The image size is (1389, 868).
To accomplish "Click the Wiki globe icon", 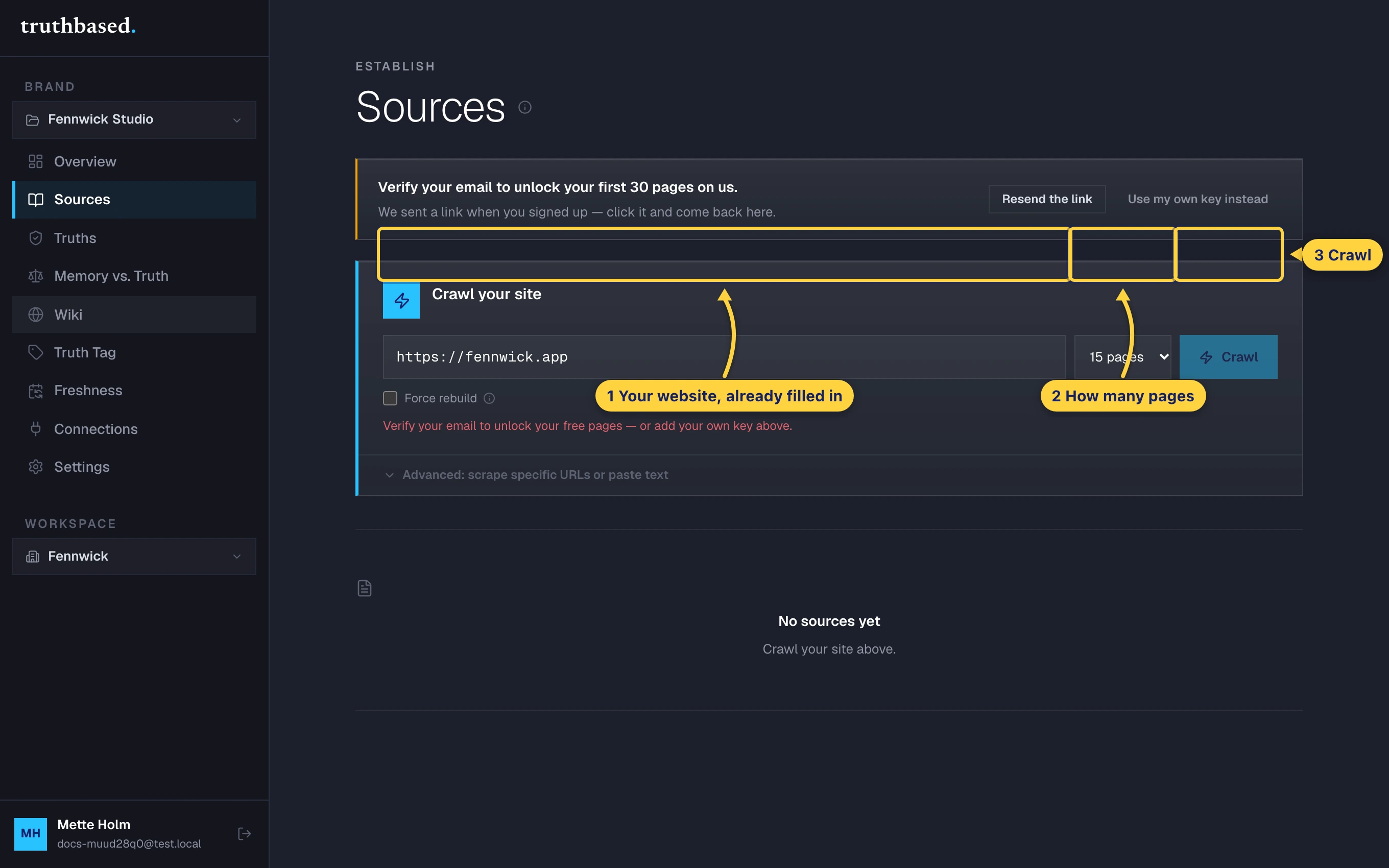I will pos(36,315).
